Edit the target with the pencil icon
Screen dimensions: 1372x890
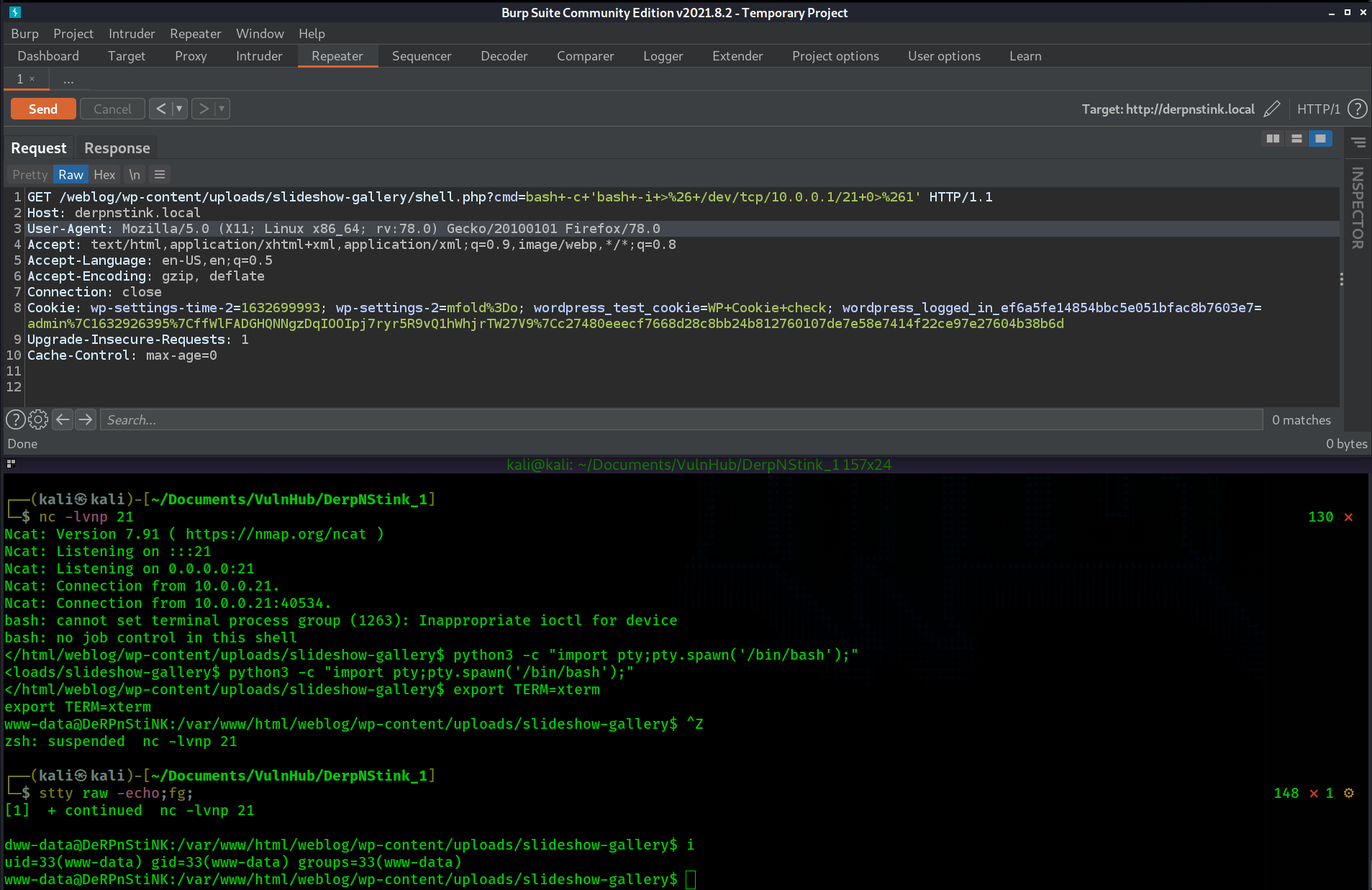pos(1272,109)
